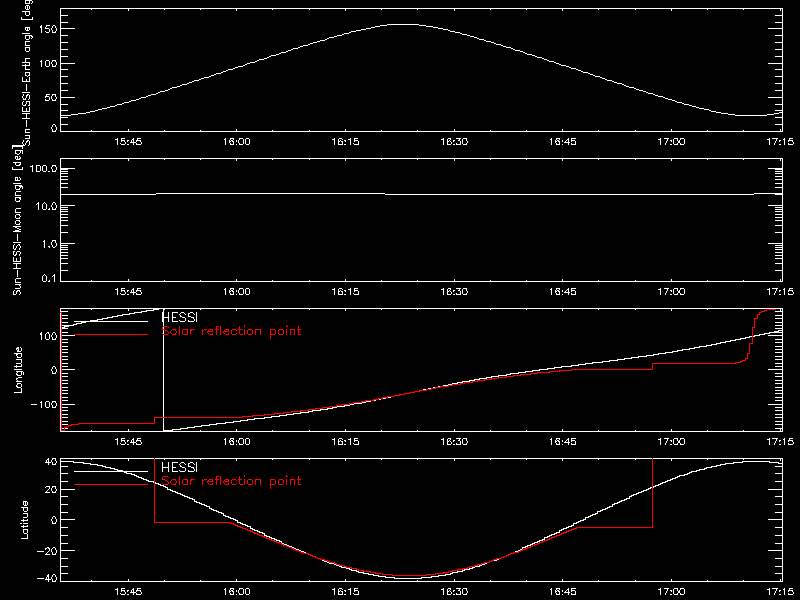Click 17:00 under the Longitude plot

(671, 441)
